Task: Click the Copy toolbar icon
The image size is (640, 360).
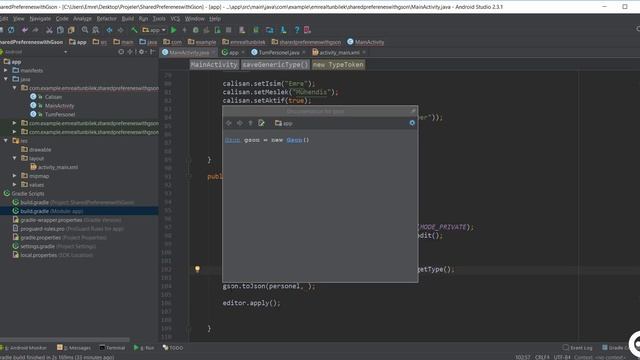Action: click(x=60, y=30)
